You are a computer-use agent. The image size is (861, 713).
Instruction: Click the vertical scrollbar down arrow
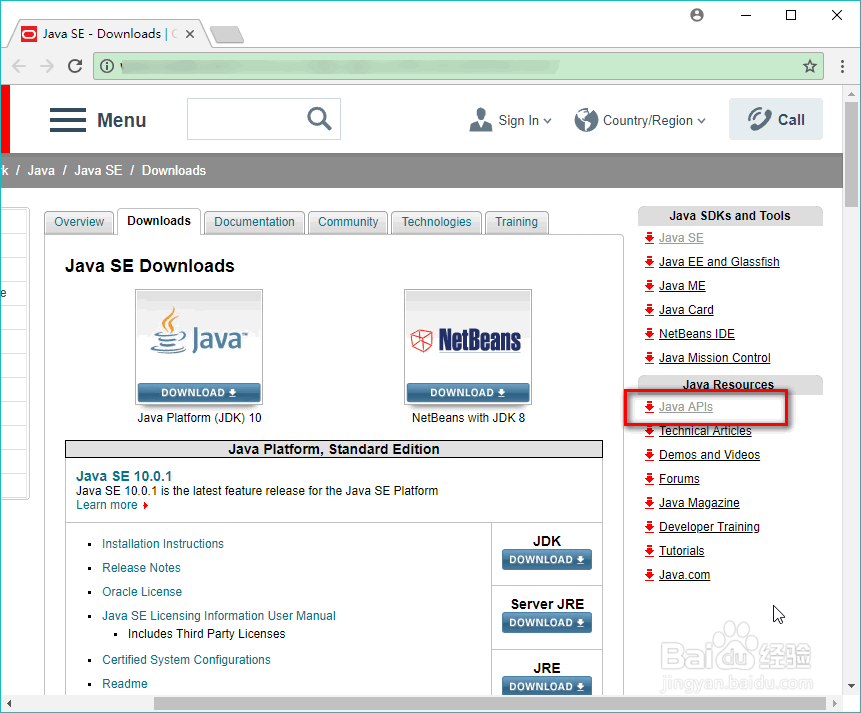(851, 686)
